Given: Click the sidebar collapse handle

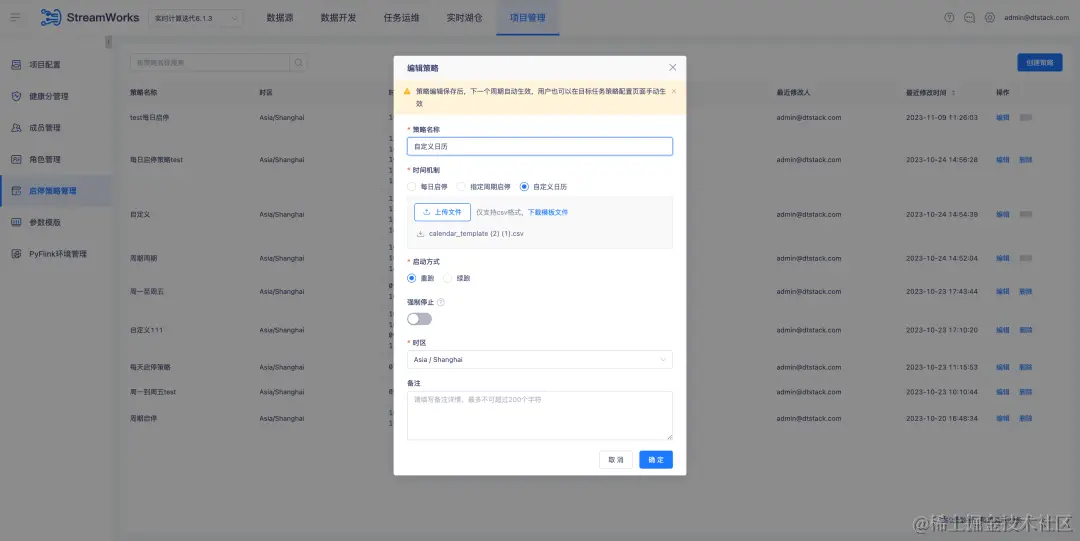Looking at the screenshot, I should 108,42.
